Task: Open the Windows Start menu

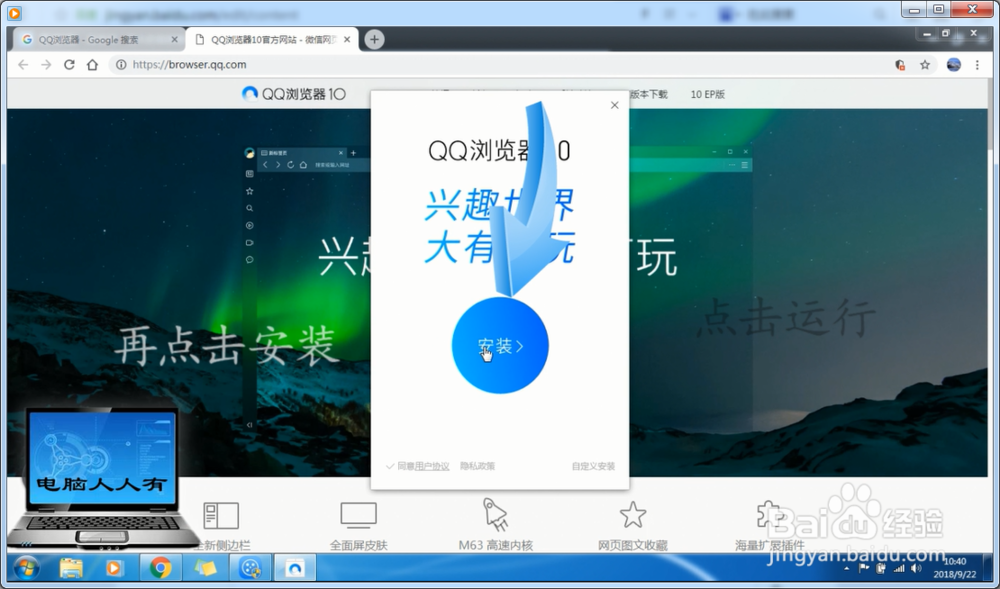Action: [26, 567]
